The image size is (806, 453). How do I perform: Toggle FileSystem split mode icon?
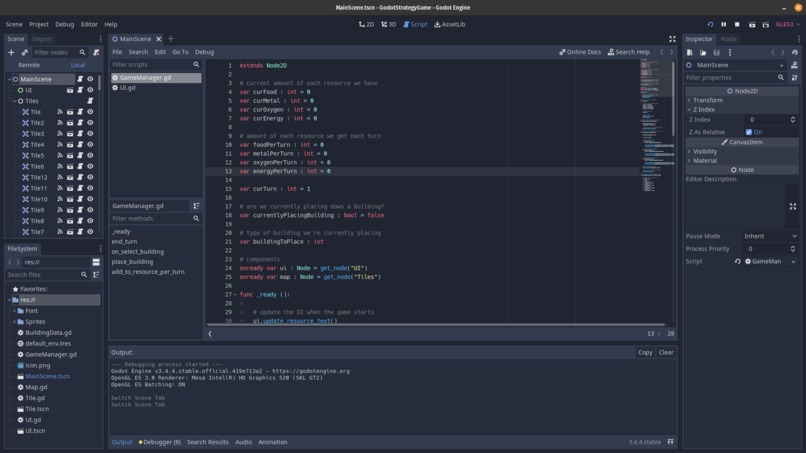(96, 262)
